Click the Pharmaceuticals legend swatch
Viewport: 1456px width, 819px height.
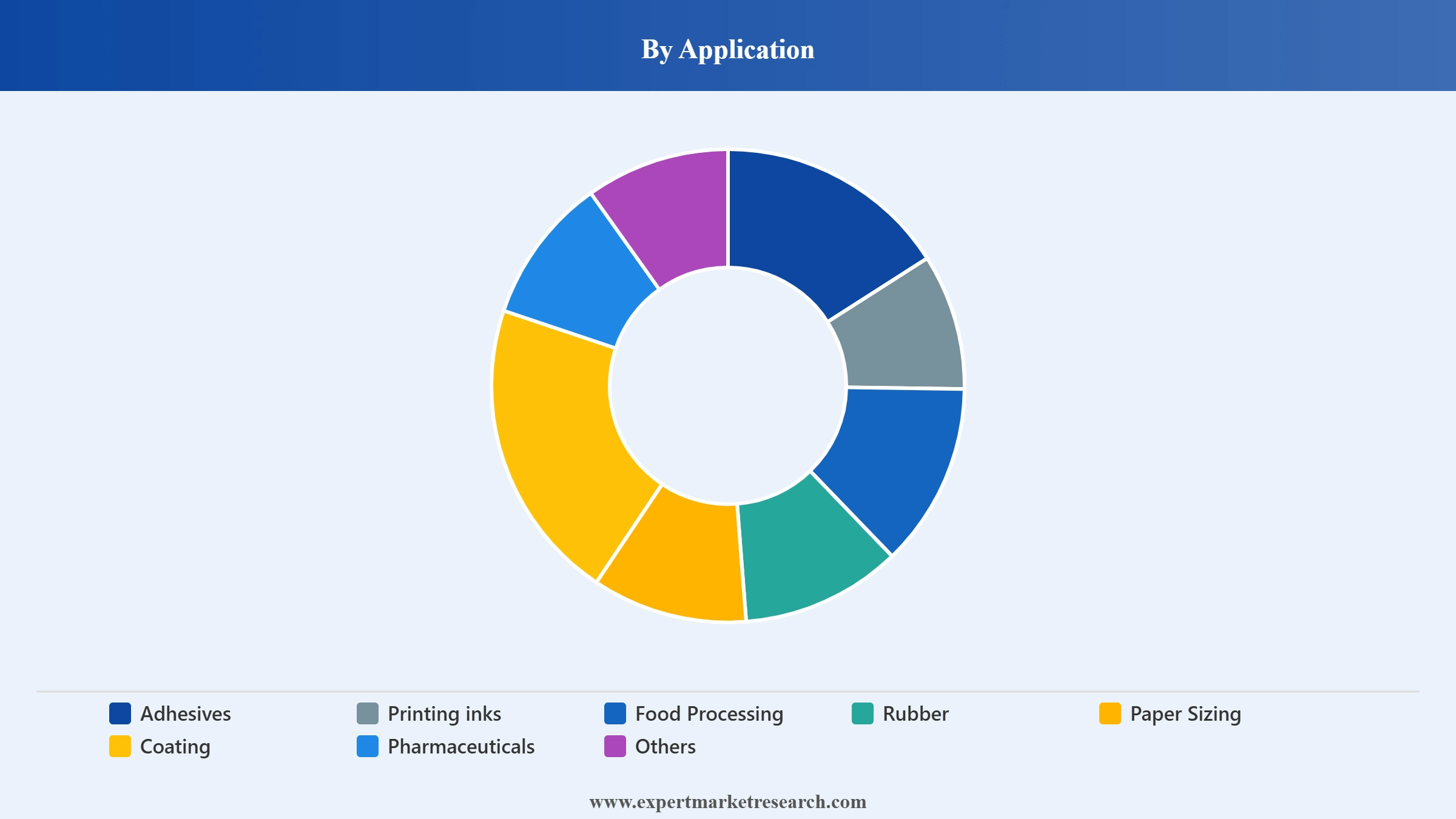(x=368, y=746)
